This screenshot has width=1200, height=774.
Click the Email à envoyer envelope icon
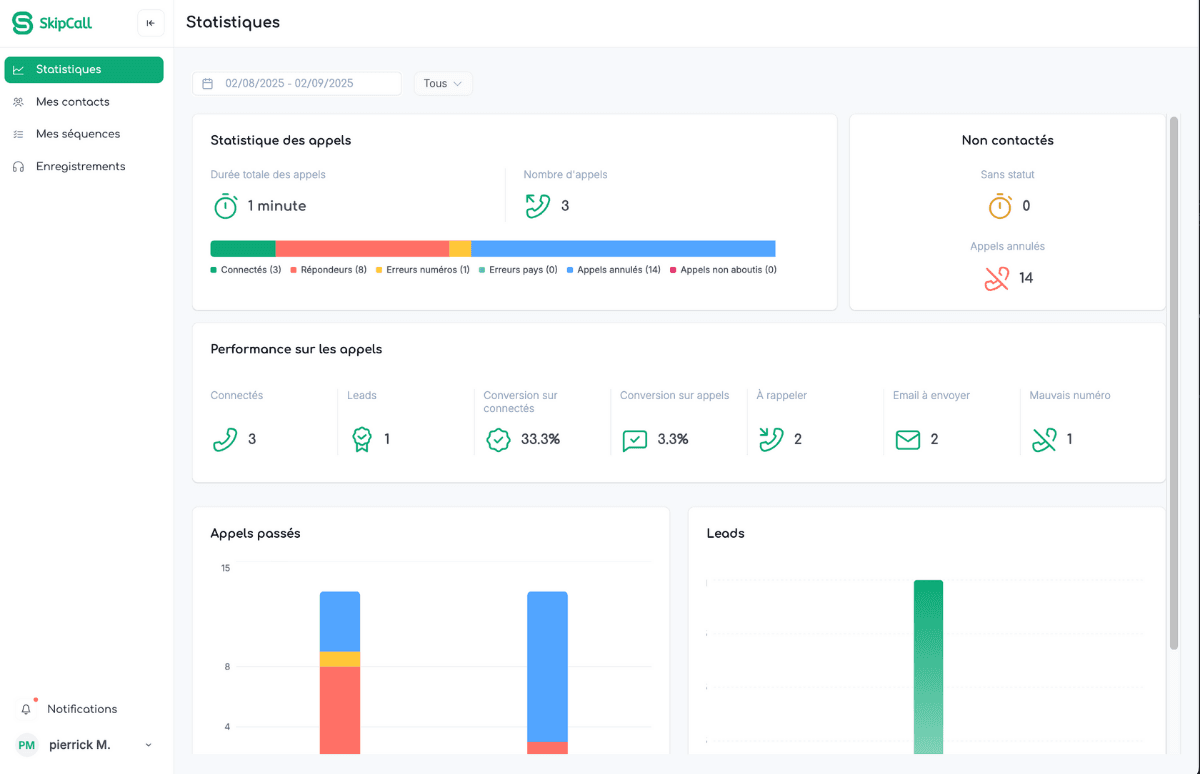(907, 439)
